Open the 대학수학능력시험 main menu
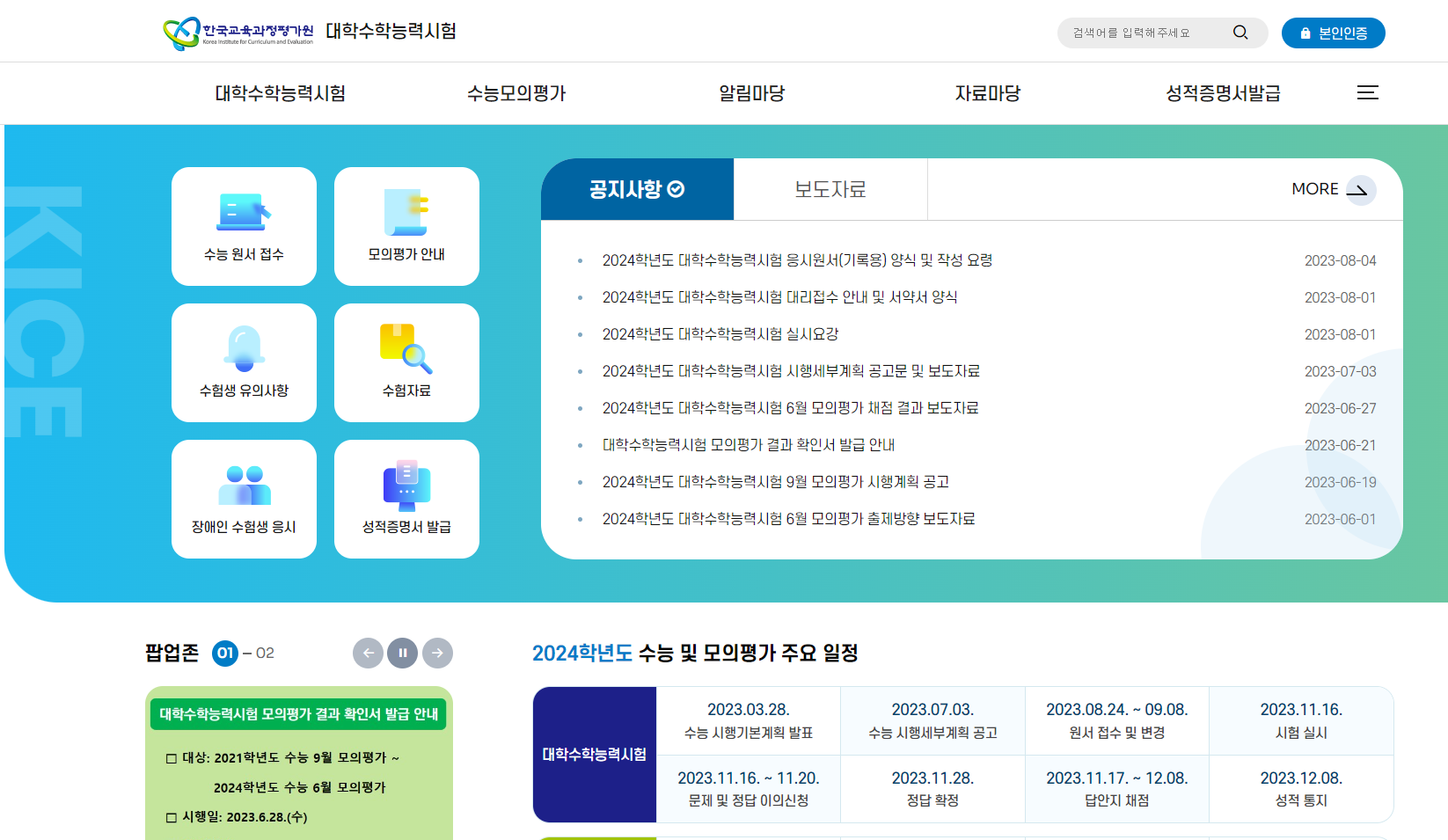Image resolution: width=1448 pixels, height=840 pixels. click(x=280, y=93)
